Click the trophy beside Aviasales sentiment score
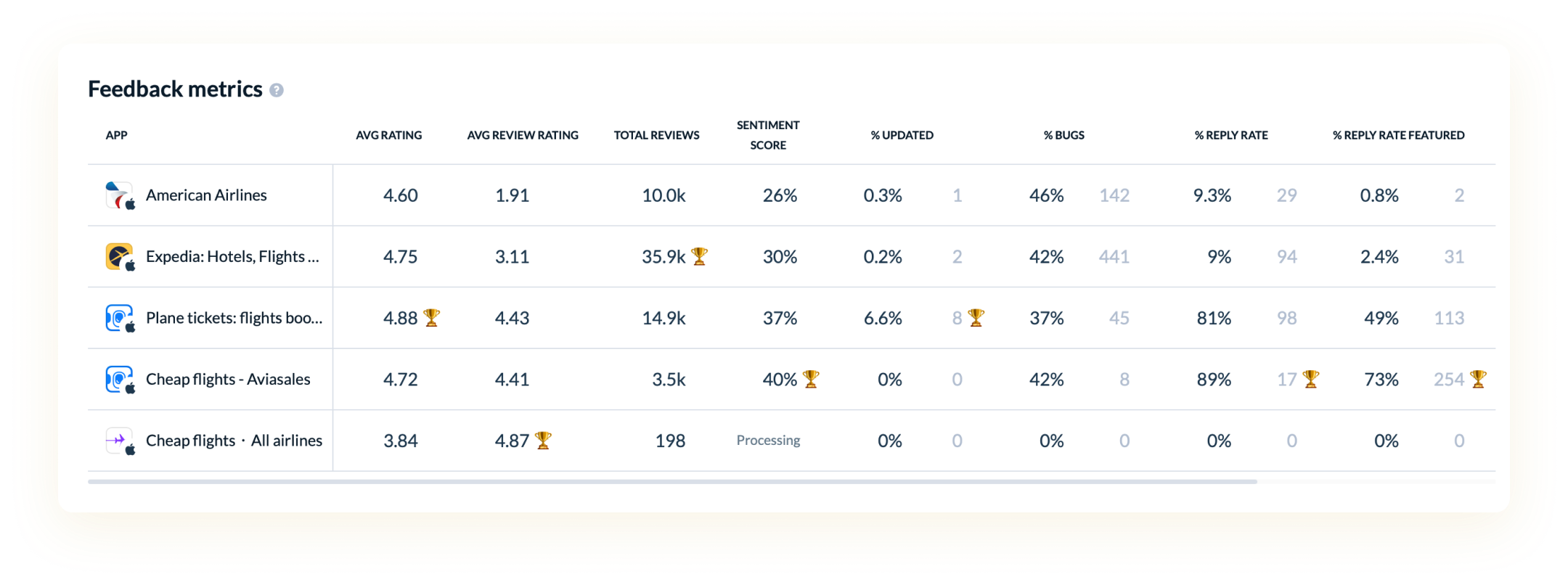This screenshot has width=1568, height=585. (x=810, y=377)
